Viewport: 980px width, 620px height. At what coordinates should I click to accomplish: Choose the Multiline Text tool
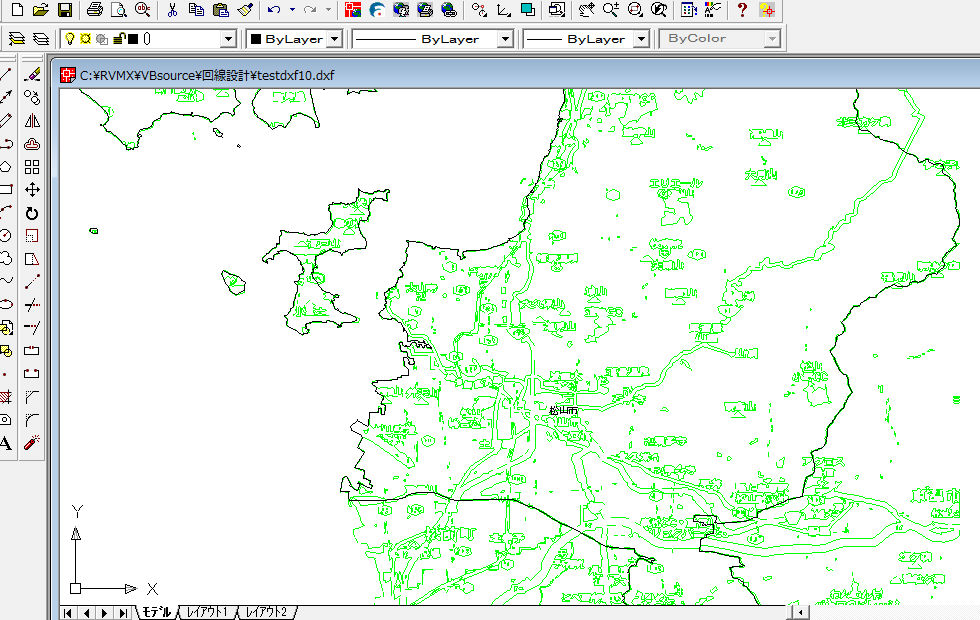click(6, 442)
